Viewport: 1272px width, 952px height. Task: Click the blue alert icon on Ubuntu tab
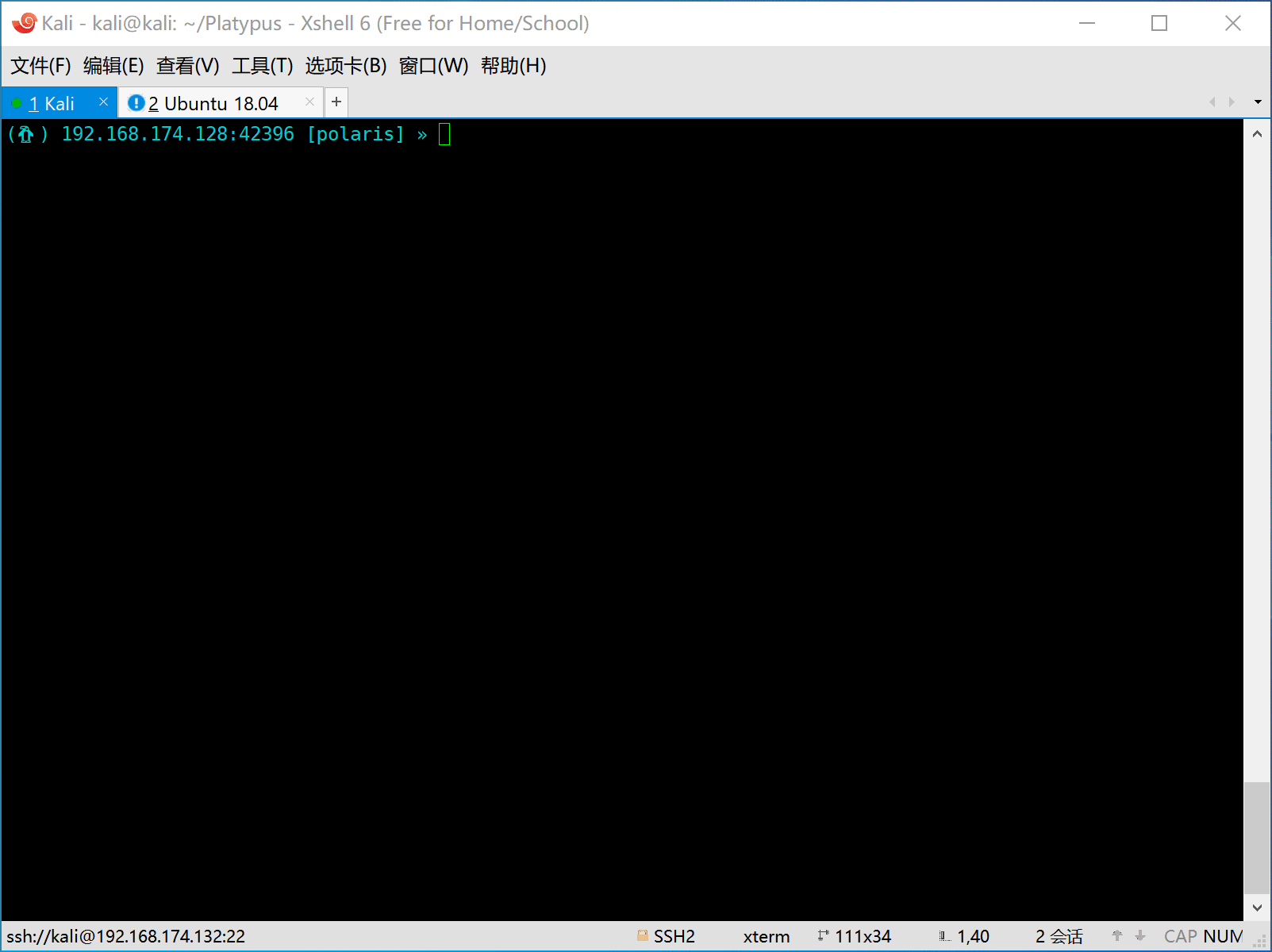coord(136,103)
